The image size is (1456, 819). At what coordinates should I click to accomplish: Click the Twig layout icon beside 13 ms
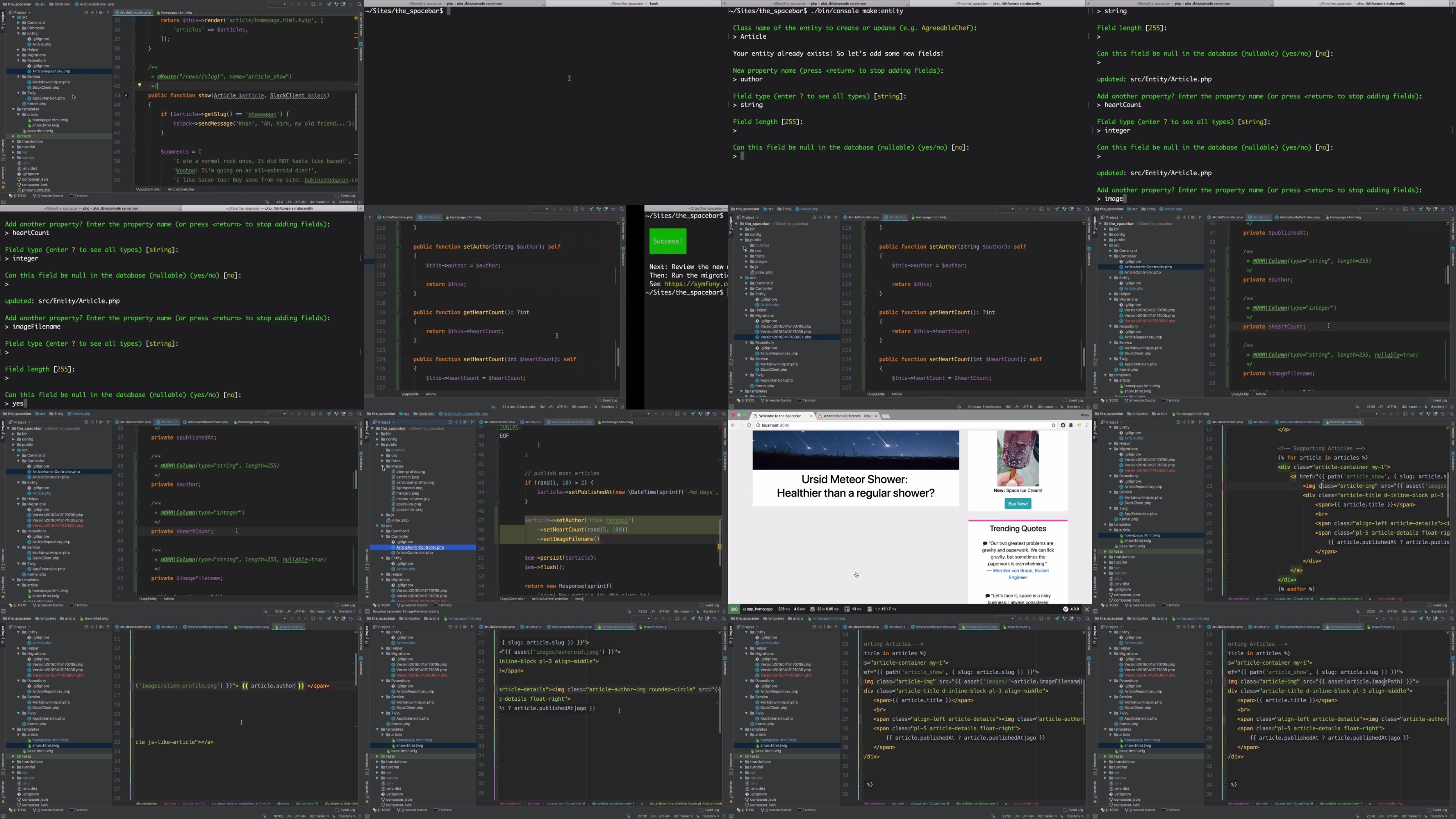[847, 609]
